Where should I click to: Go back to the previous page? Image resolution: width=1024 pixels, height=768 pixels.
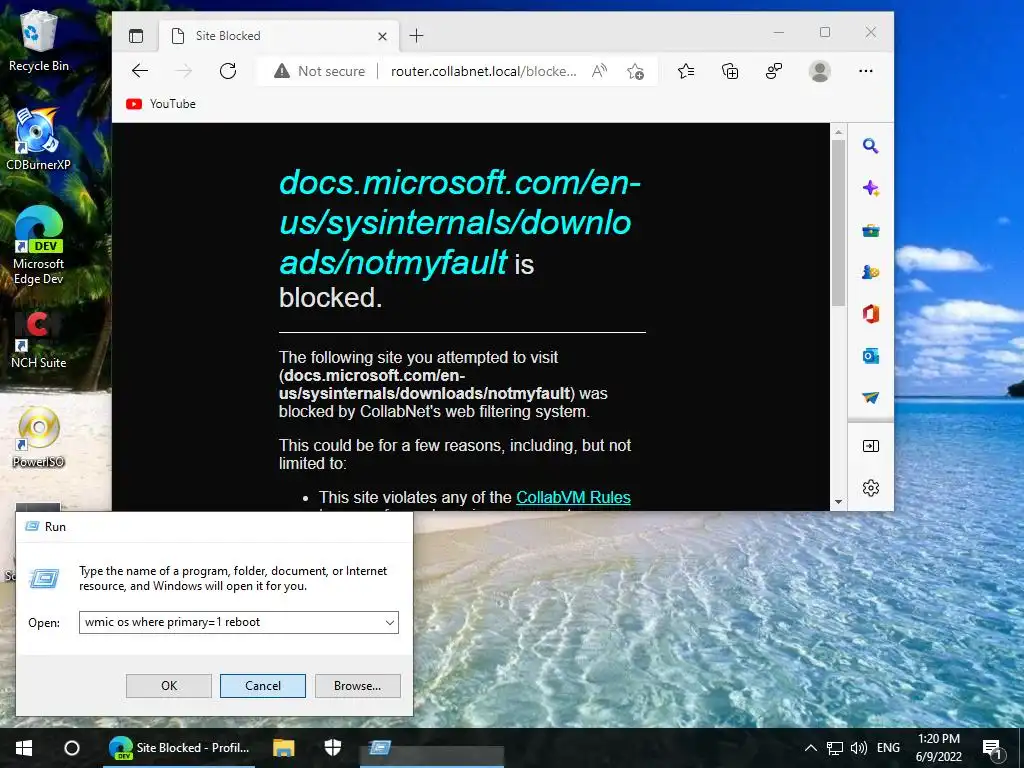[140, 71]
